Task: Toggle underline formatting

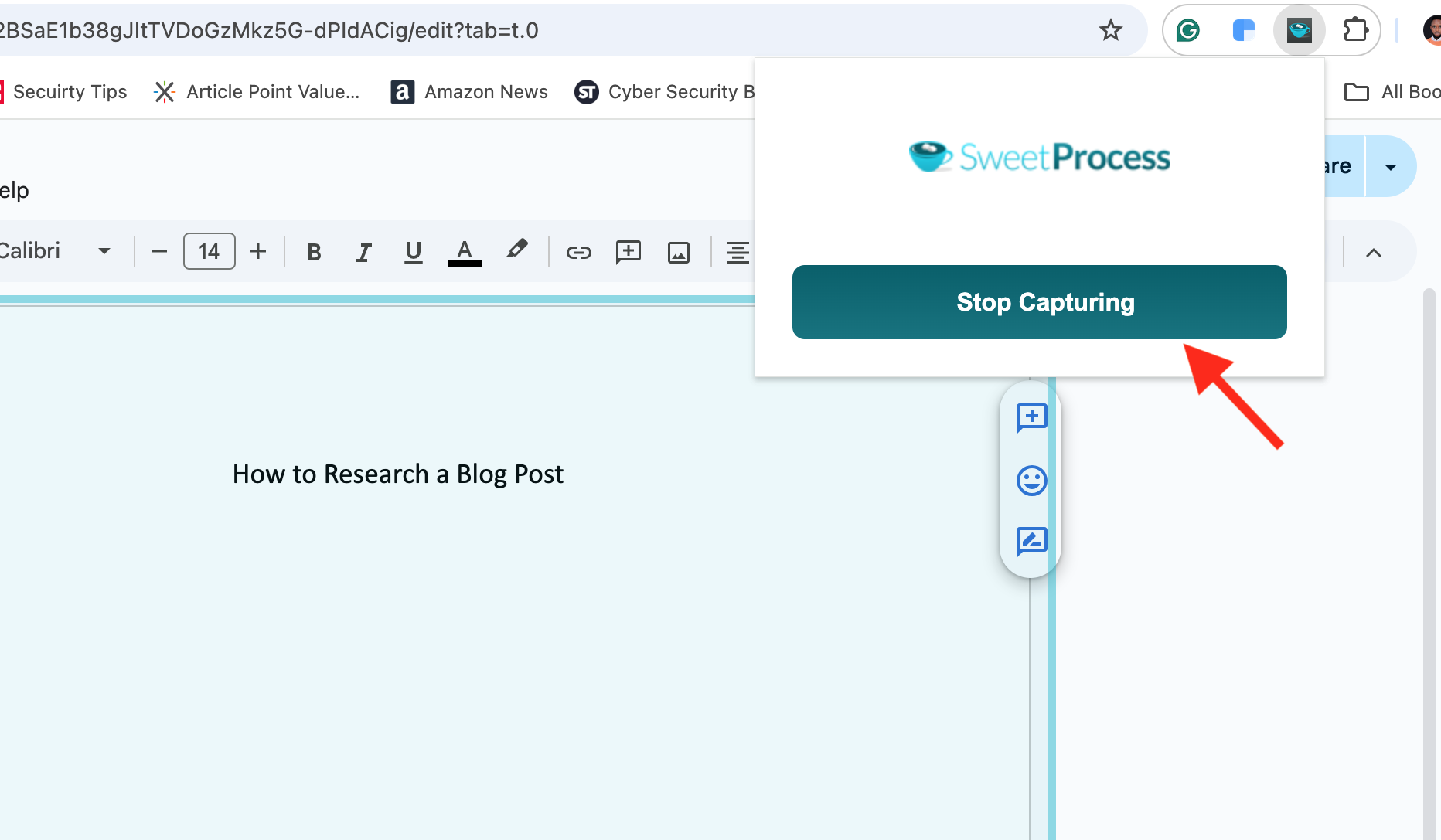Action: tap(414, 252)
